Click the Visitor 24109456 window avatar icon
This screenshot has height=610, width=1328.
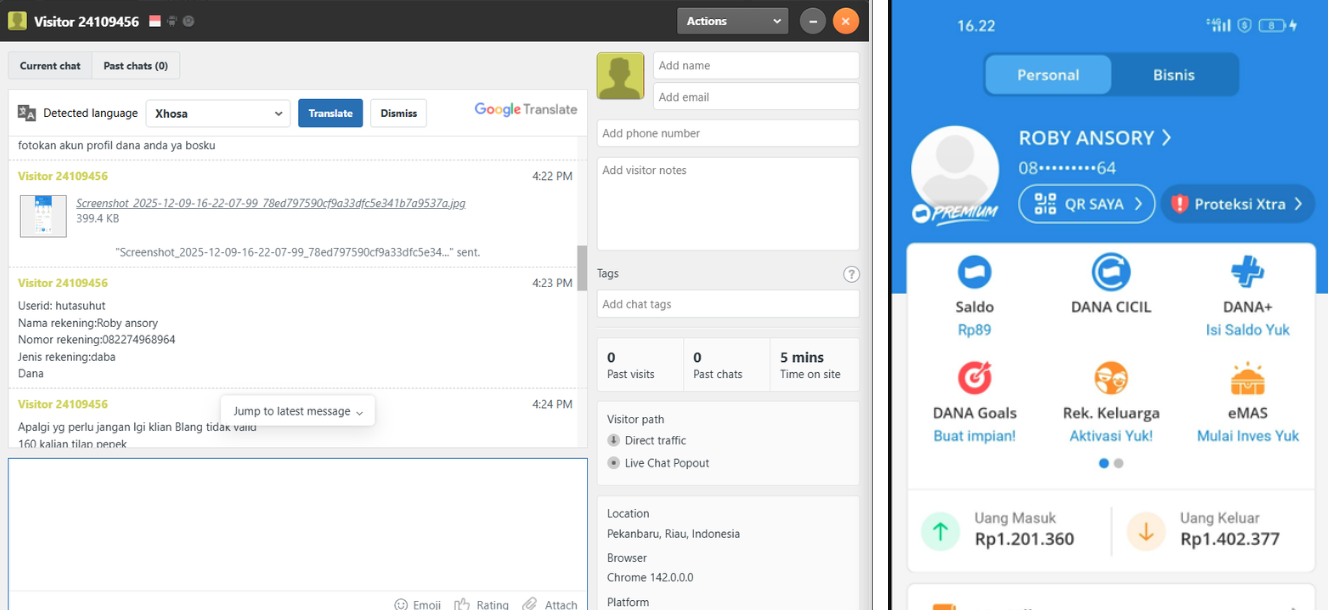[17, 21]
